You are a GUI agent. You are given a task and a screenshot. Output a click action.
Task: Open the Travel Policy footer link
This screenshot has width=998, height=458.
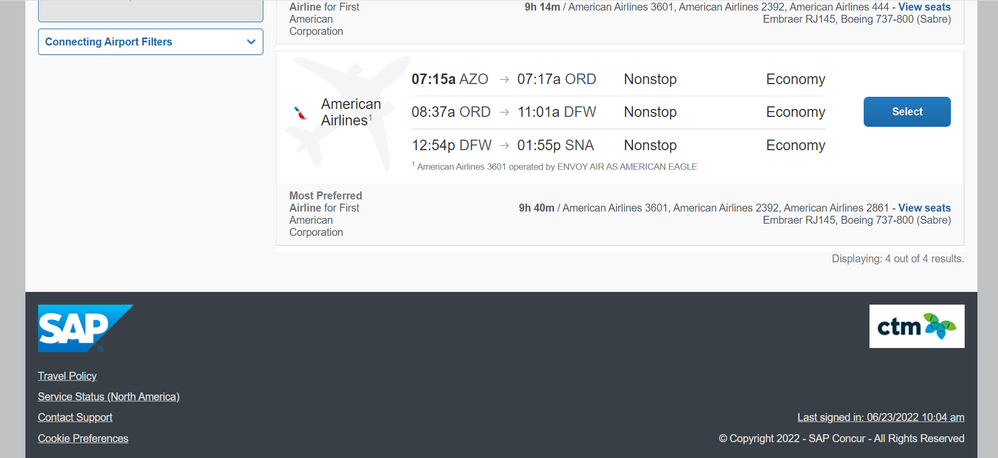tap(67, 376)
